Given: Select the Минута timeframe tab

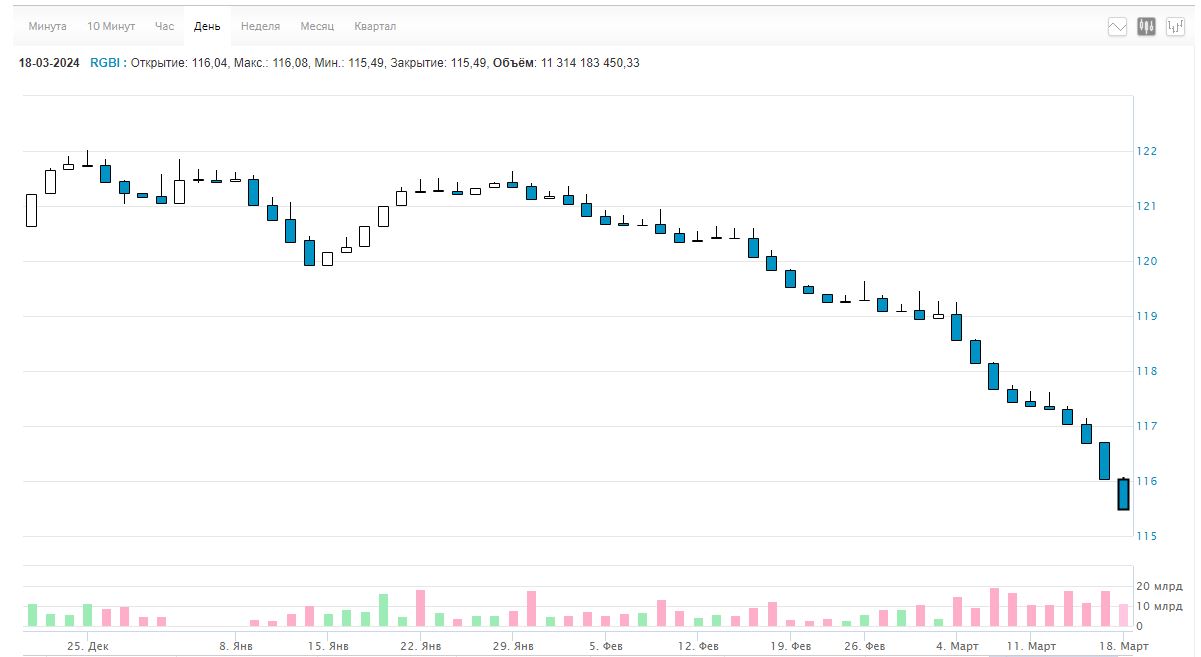Looking at the screenshot, I should pyautogui.click(x=48, y=26).
